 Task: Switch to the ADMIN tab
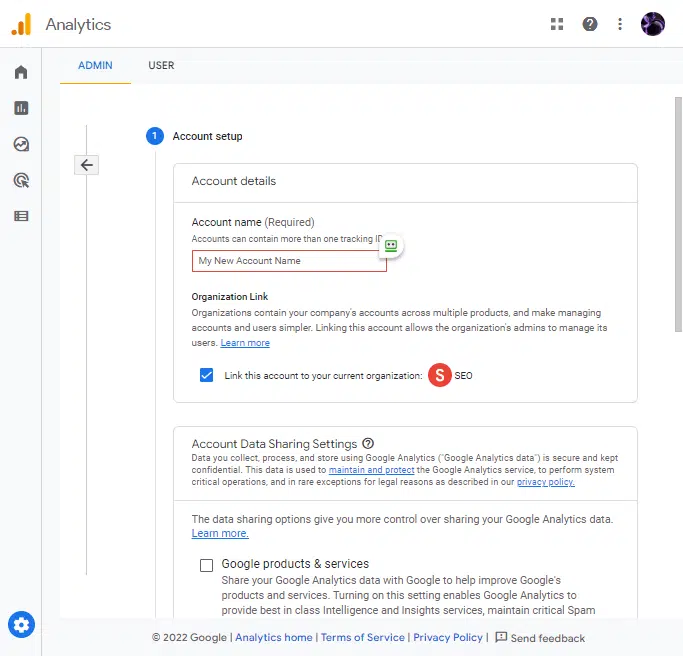pos(95,65)
